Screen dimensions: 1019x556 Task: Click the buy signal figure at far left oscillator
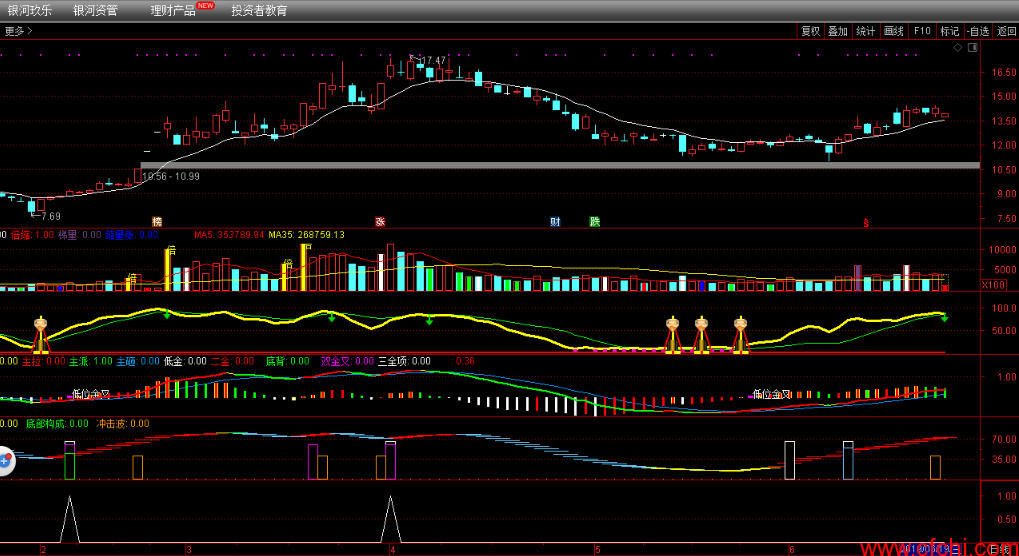pos(41,335)
